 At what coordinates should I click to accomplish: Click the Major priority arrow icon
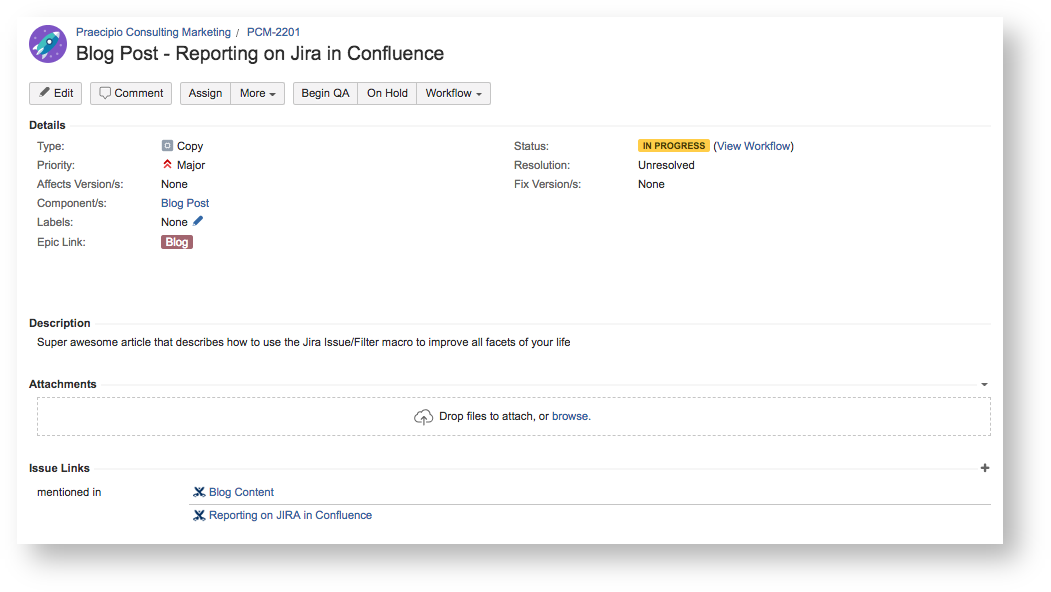(167, 164)
